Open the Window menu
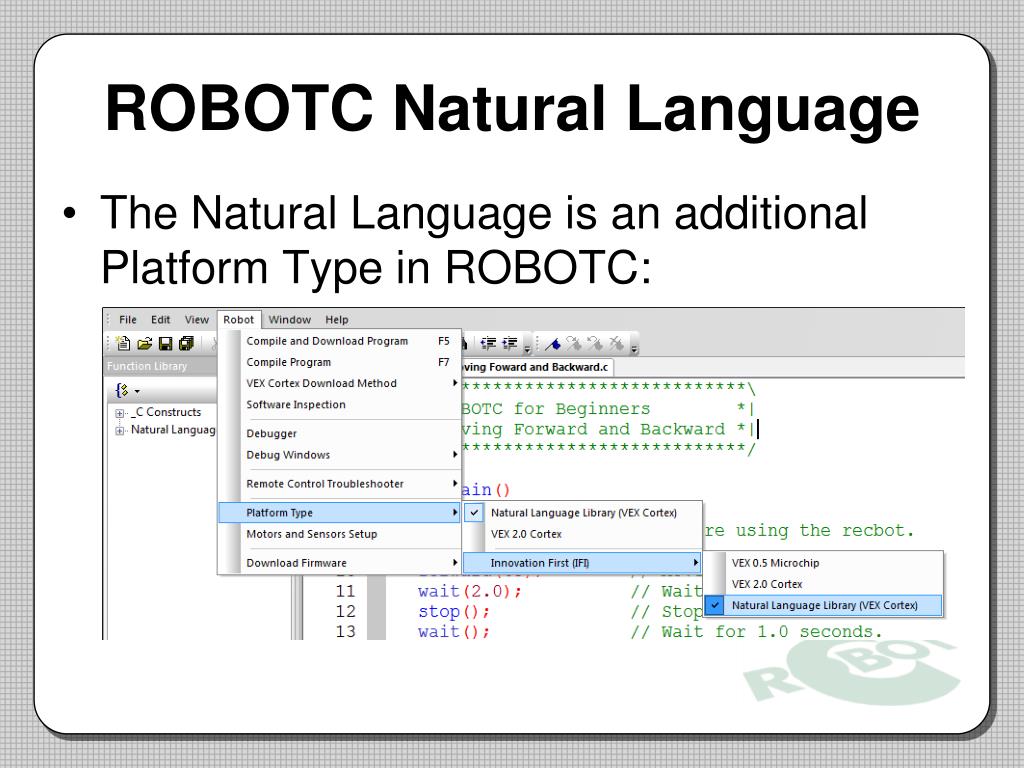Screen dimensions: 1024x768 point(290,320)
